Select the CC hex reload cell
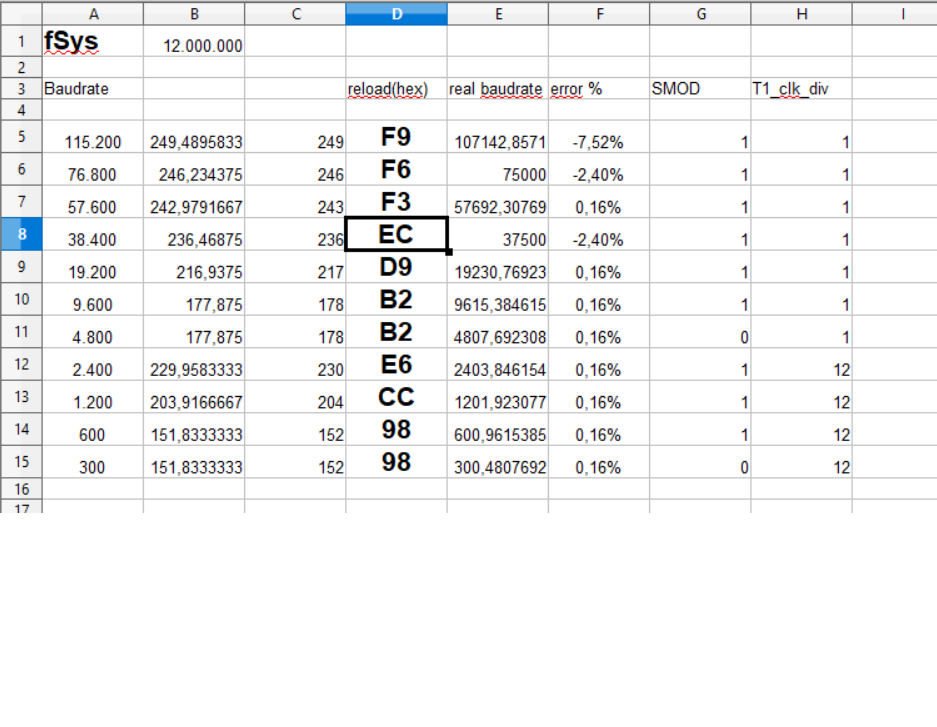The image size is (937, 727). [396, 396]
